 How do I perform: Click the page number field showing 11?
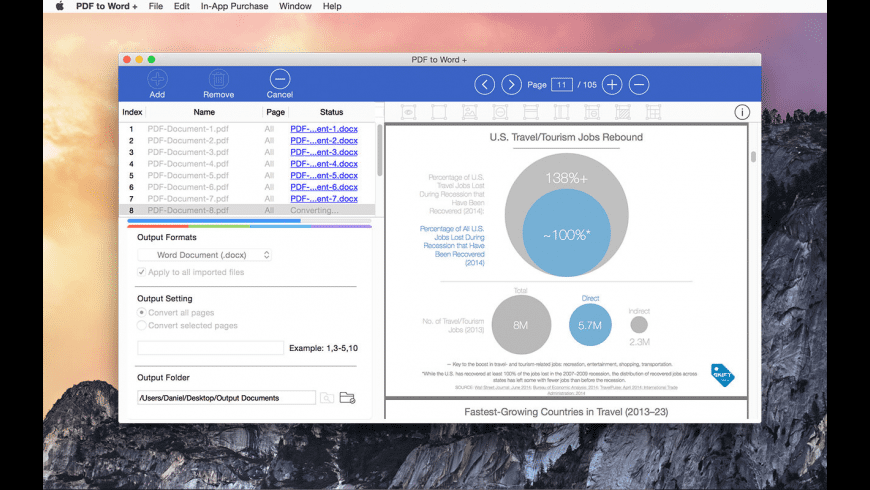pyautogui.click(x=562, y=84)
